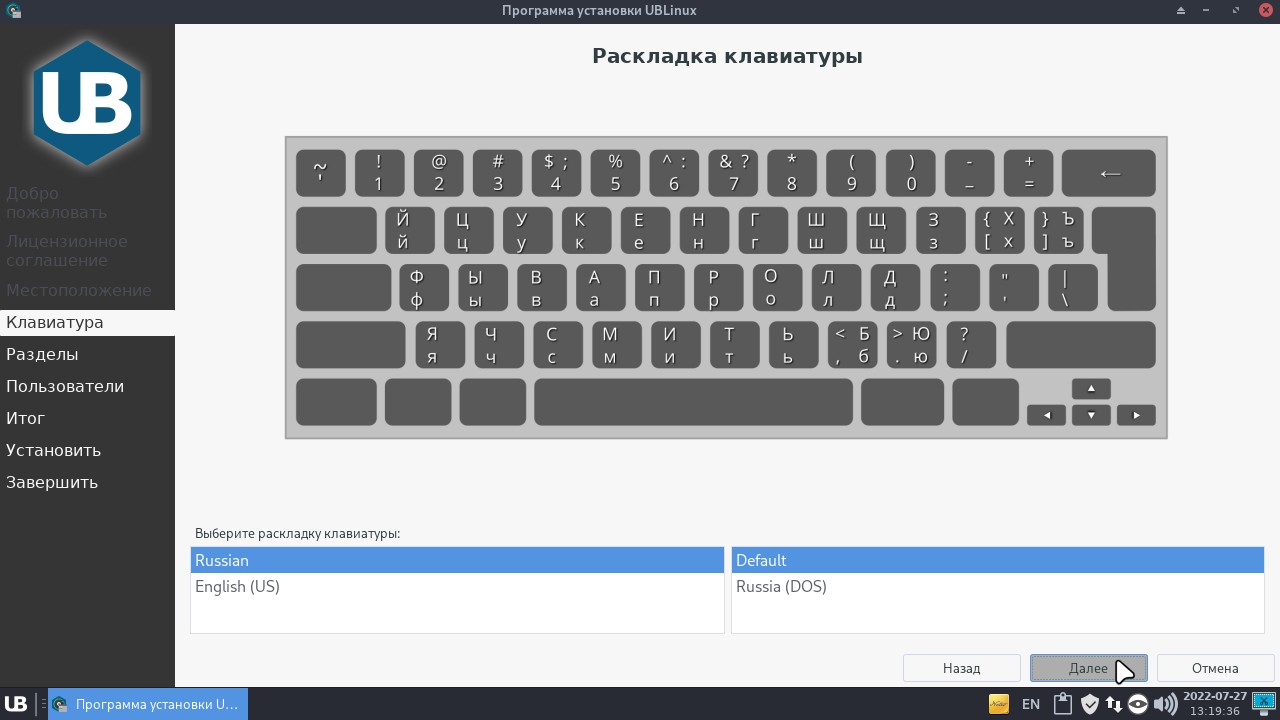Click the Ж colon-semicolon key on preview
This screenshot has width=1280, height=720.
coord(954,288)
